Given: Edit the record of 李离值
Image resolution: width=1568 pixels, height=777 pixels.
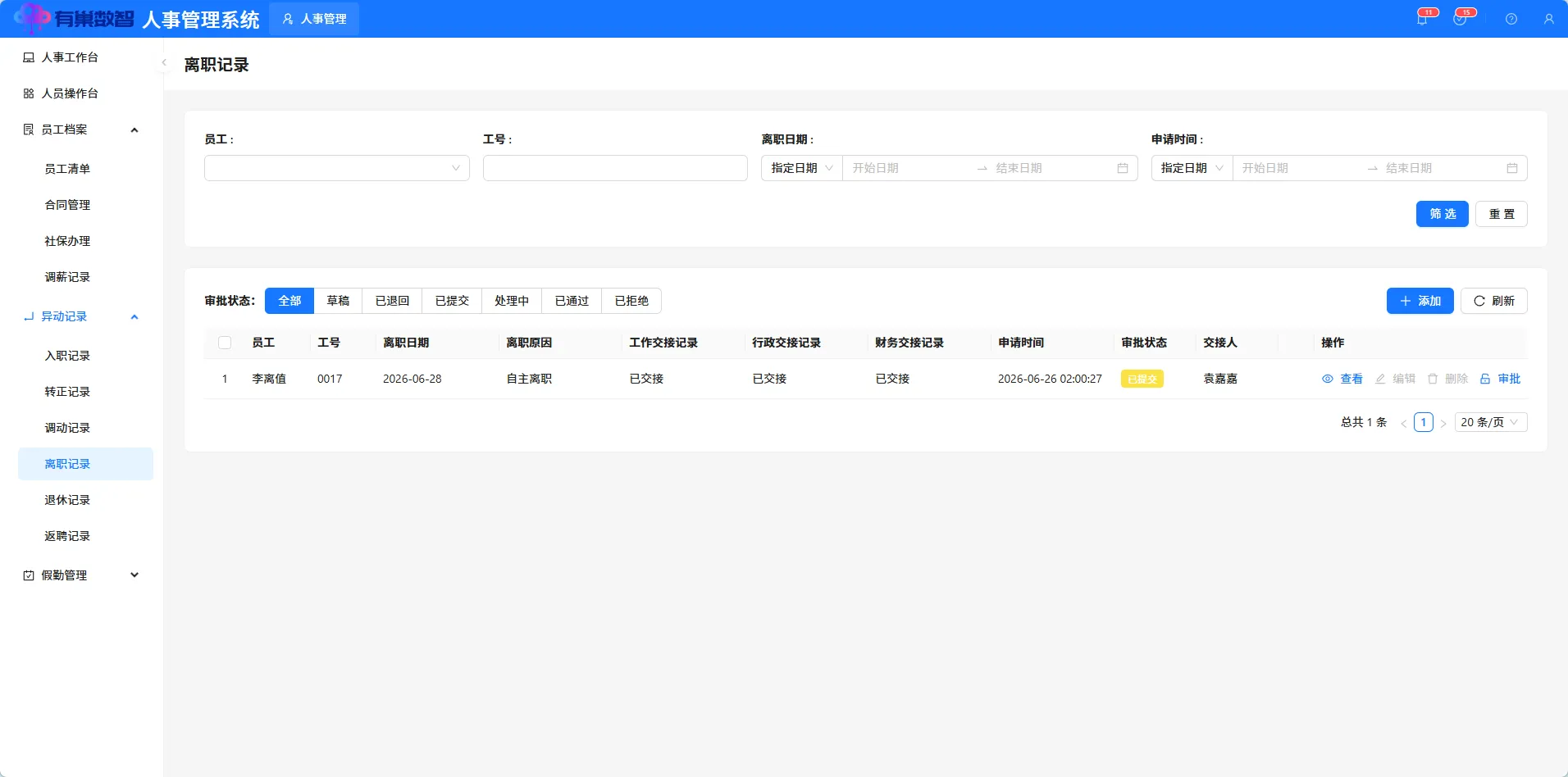Looking at the screenshot, I should (x=1395, y=379).
